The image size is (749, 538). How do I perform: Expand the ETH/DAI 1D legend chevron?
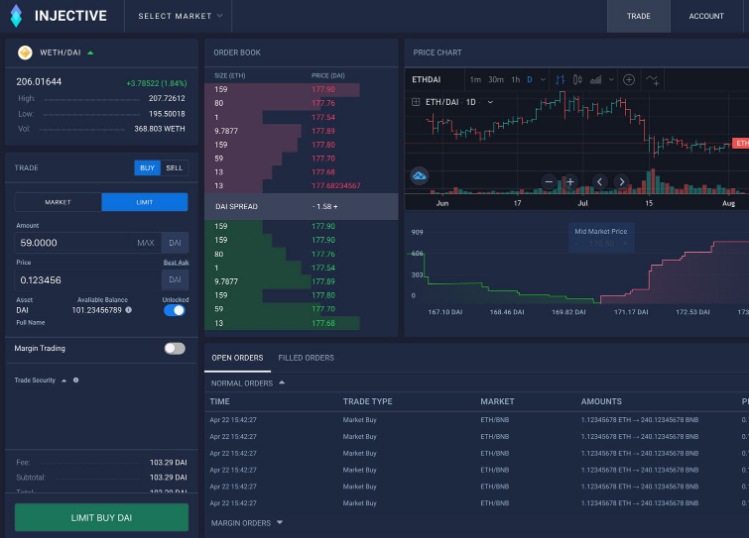coord(490,102)
